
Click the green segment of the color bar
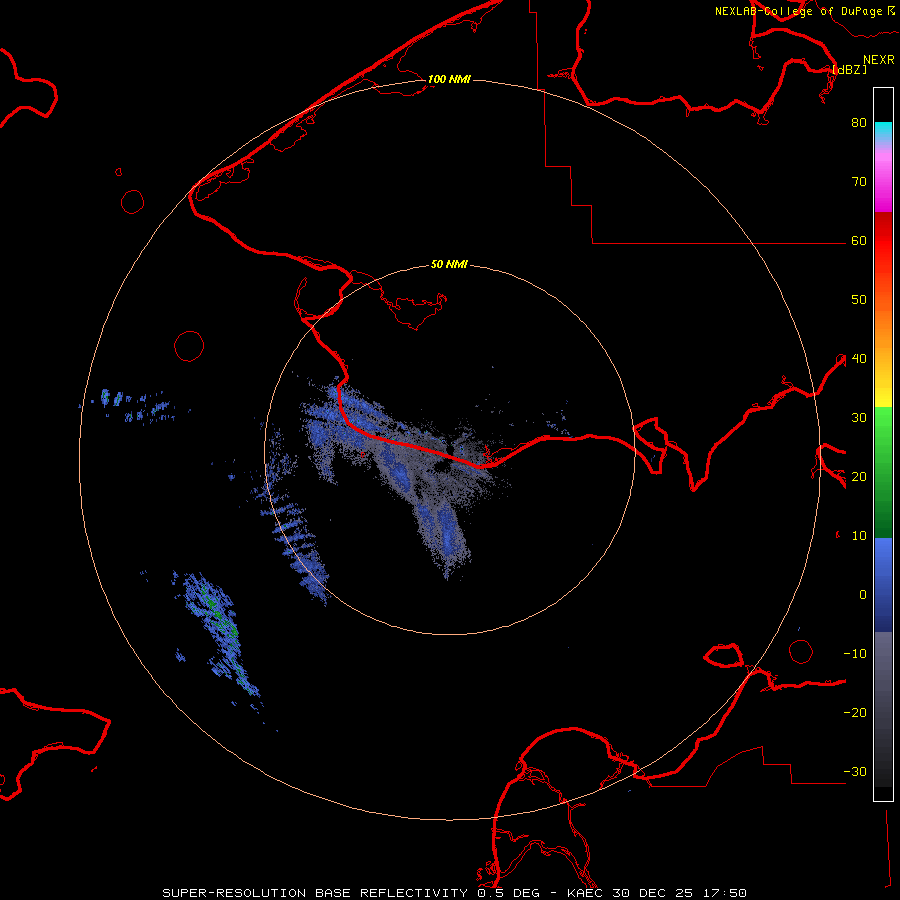[883, 472]
